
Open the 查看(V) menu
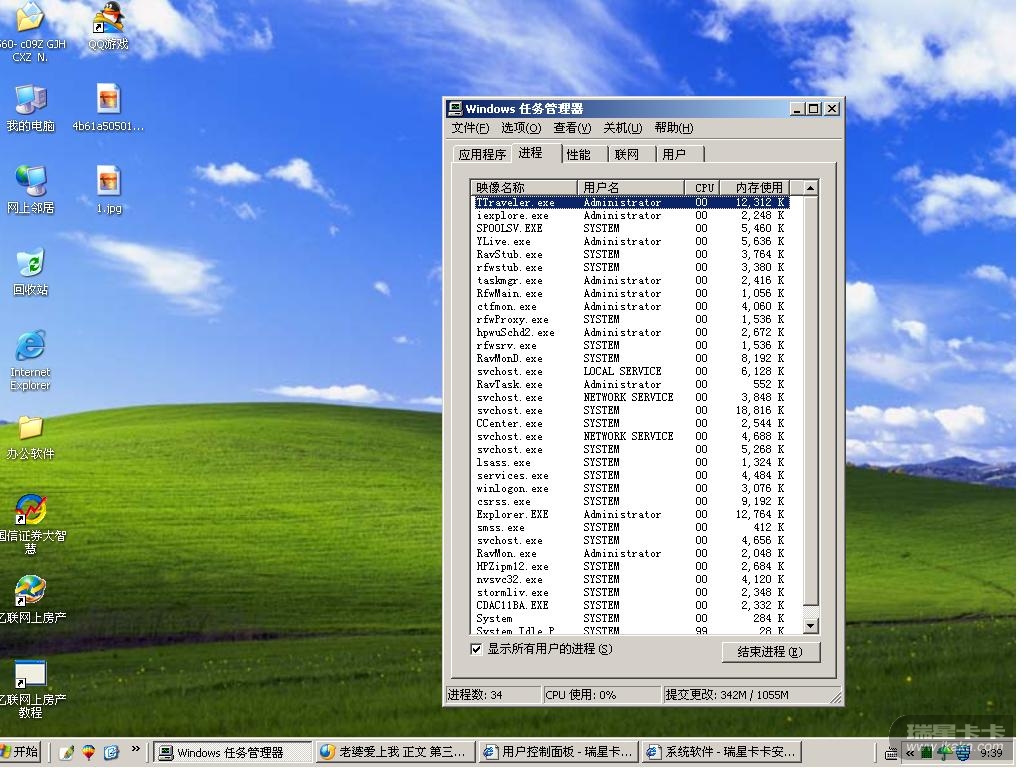[571, 128]
